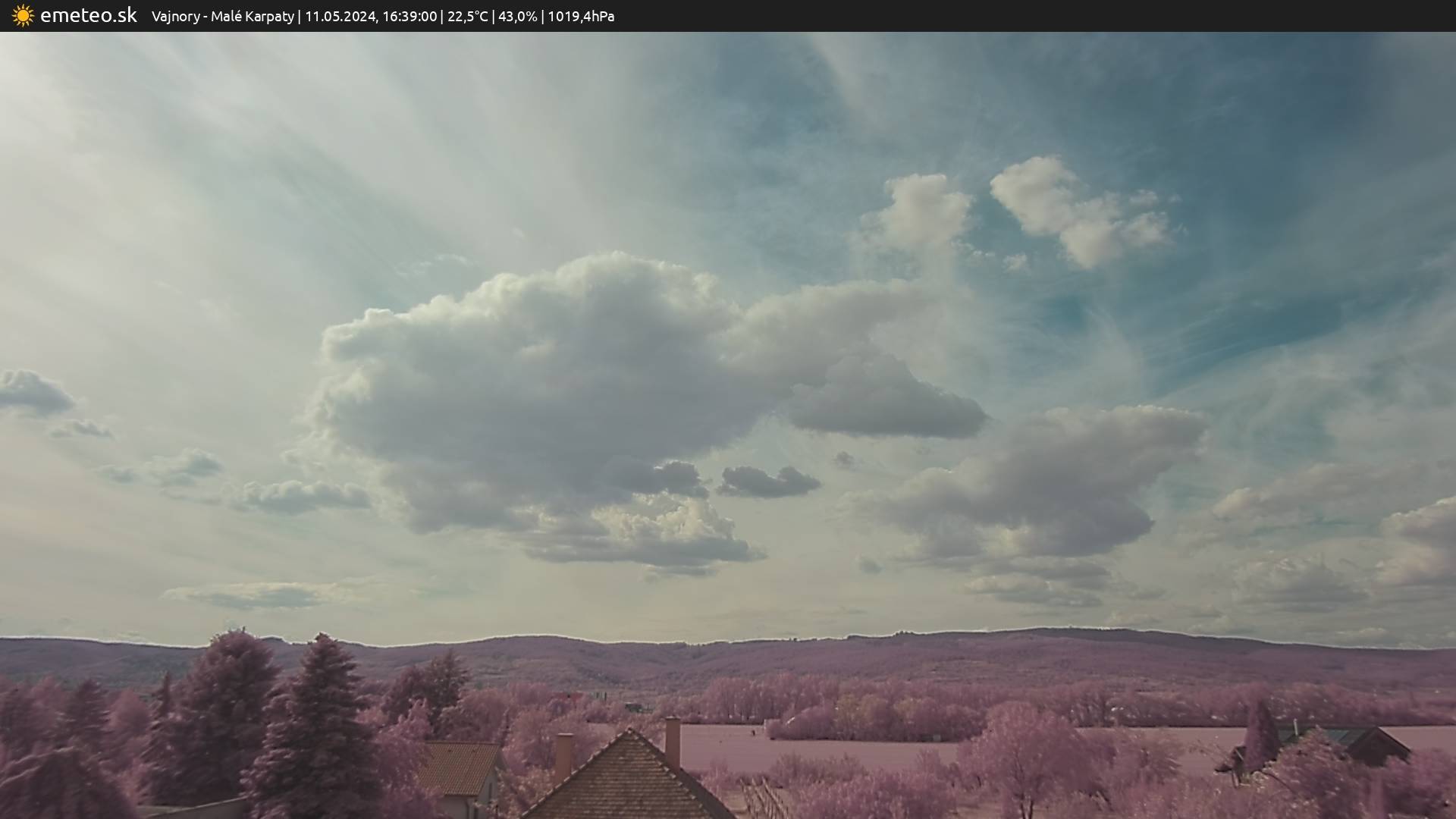Click the 1019,4hPa pressure reading
1456x819 pixels.
tap(581, 17)
